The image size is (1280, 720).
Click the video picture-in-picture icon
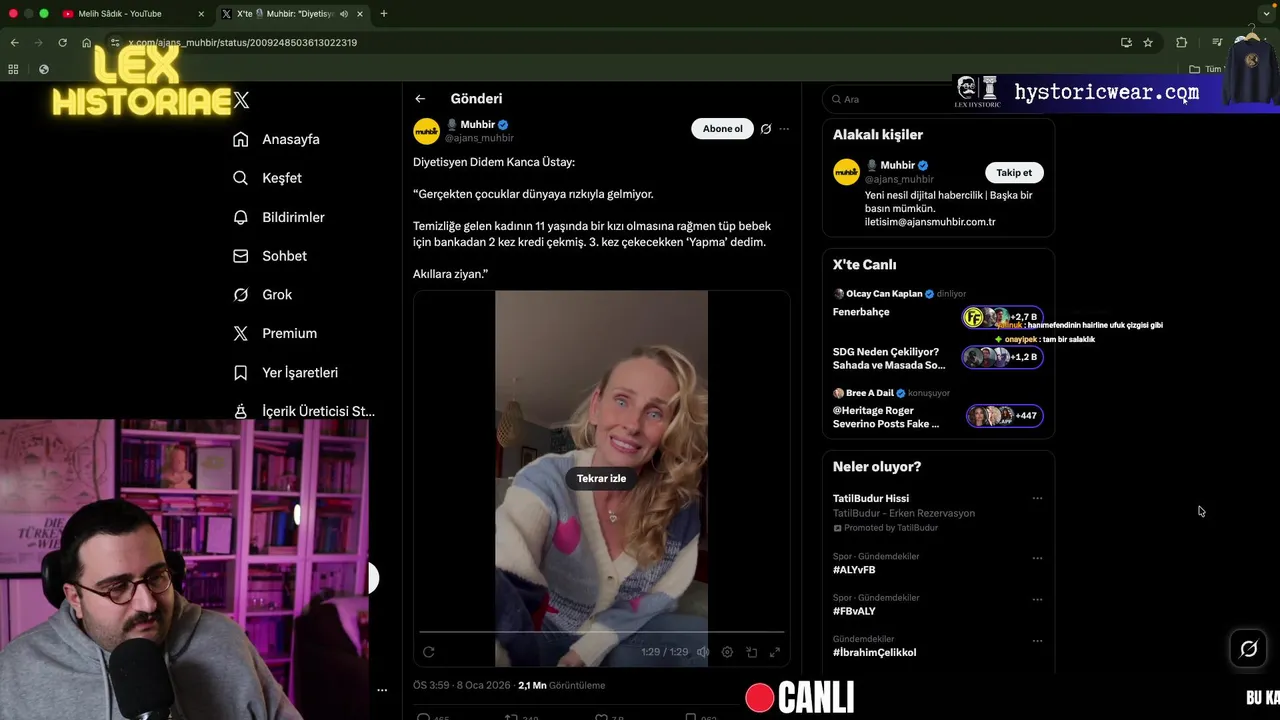[751, 652]
